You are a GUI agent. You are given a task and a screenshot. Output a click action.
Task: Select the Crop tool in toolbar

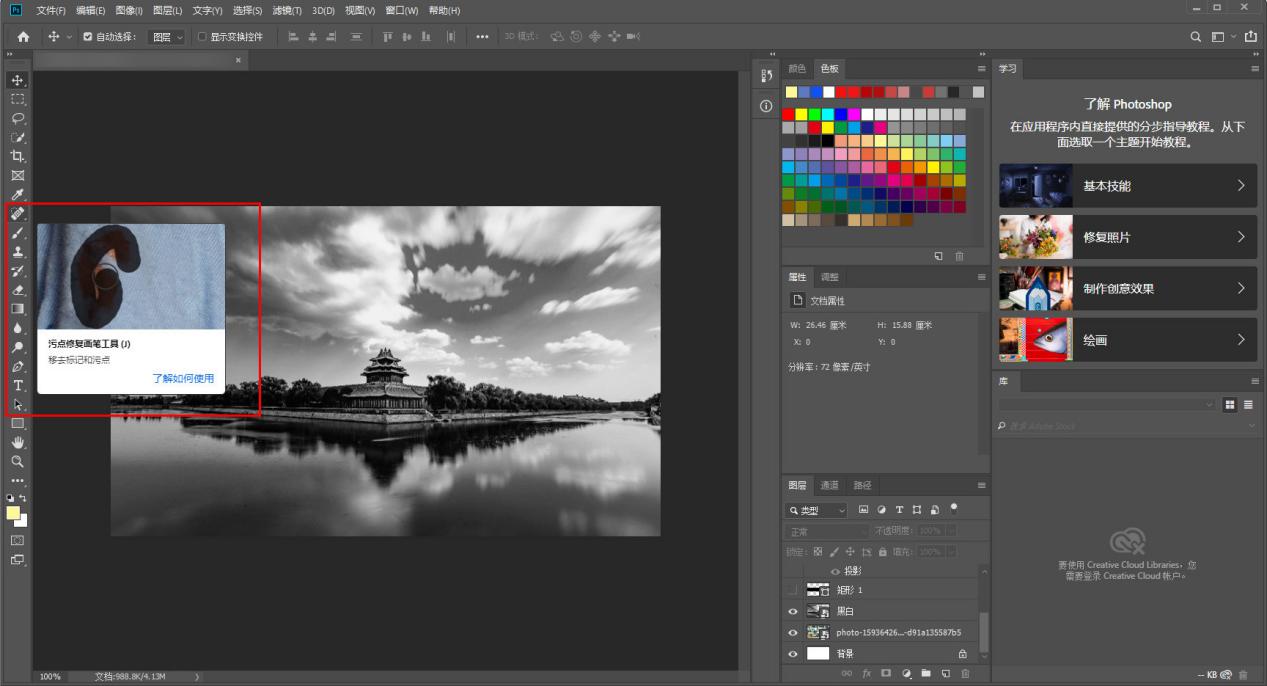(17, 156)
